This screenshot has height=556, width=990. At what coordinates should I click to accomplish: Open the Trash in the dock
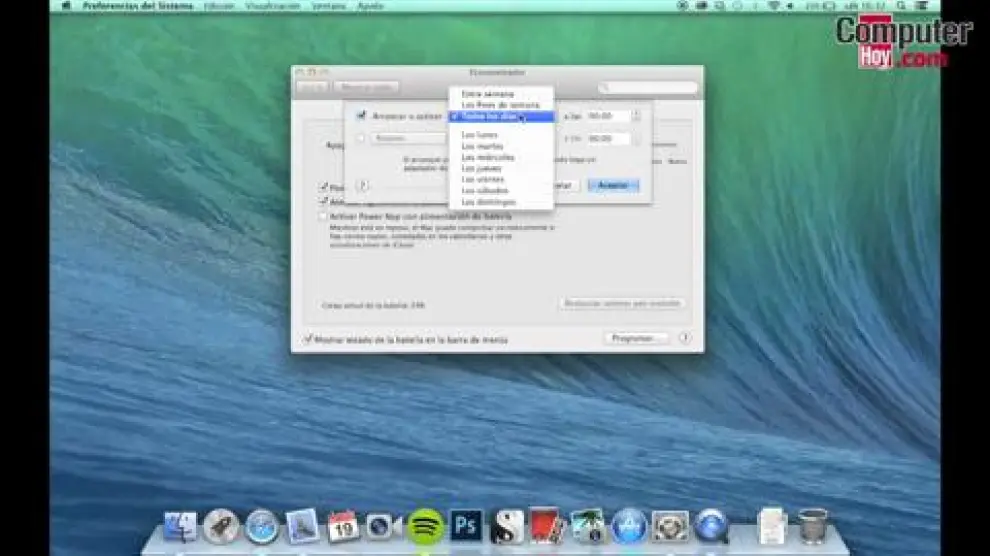(813, 526)
